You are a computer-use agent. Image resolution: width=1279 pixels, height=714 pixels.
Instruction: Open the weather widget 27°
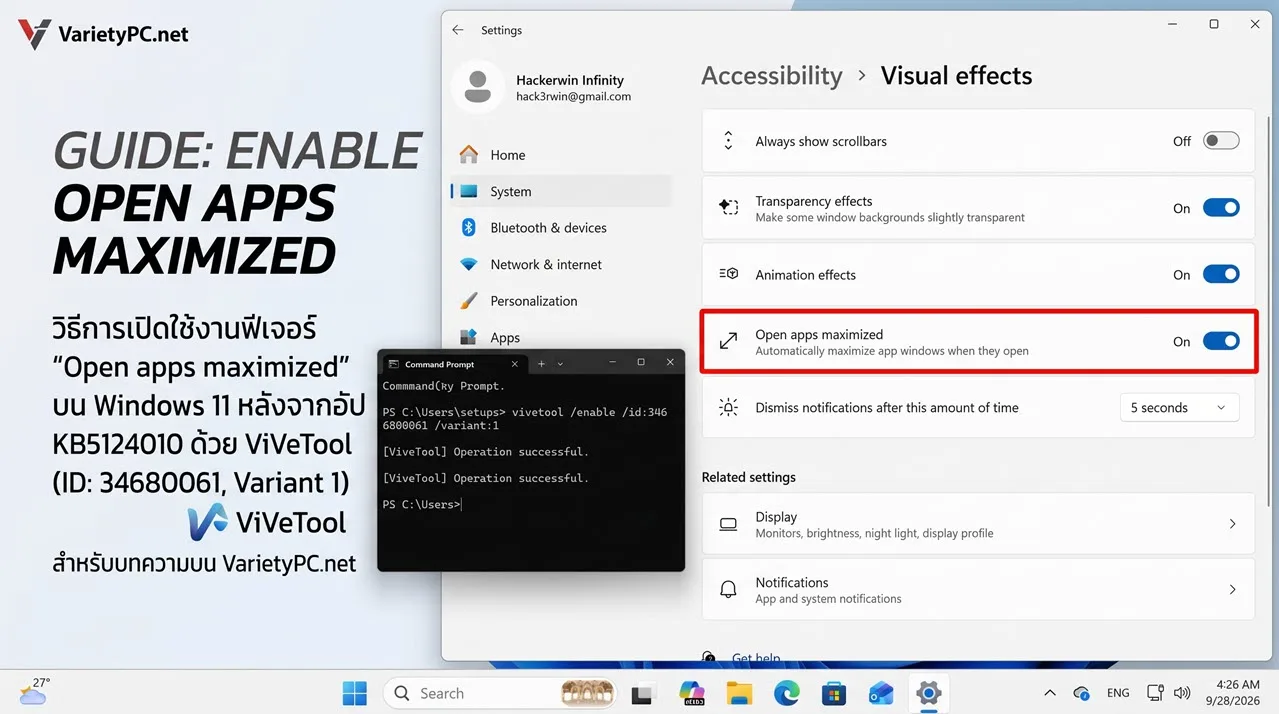34,692
